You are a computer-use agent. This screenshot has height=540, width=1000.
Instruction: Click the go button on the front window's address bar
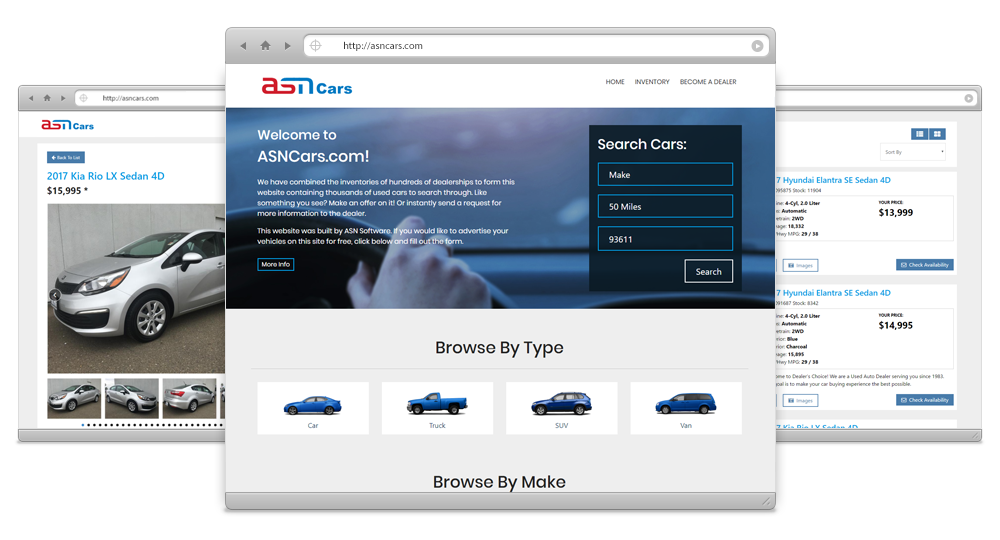click(x=757, y=46)
